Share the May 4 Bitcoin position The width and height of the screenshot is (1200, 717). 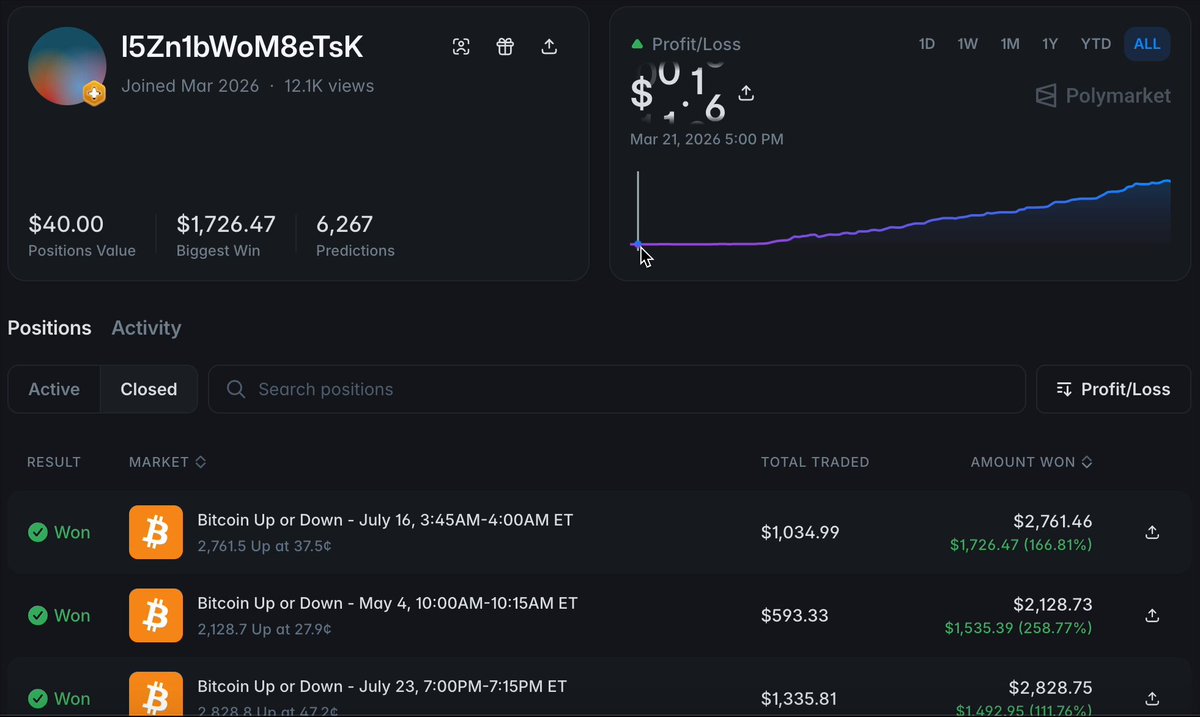[x=1152, y=615]
